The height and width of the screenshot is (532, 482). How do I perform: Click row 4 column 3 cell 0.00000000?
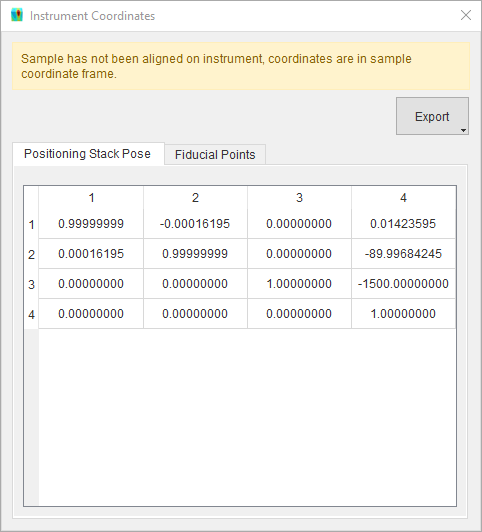pos(299,314)
